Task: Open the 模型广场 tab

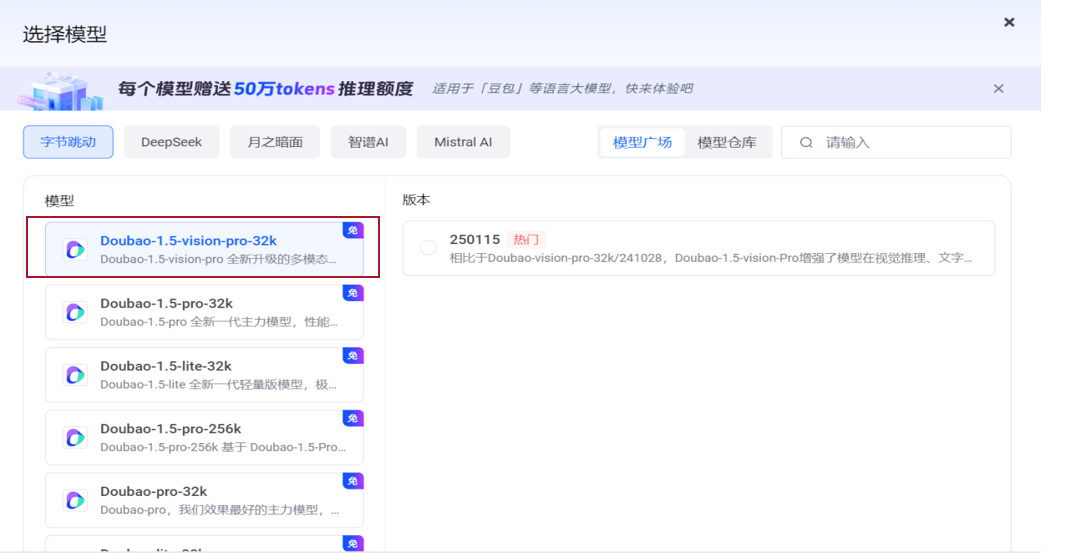Action: [642, 142]
